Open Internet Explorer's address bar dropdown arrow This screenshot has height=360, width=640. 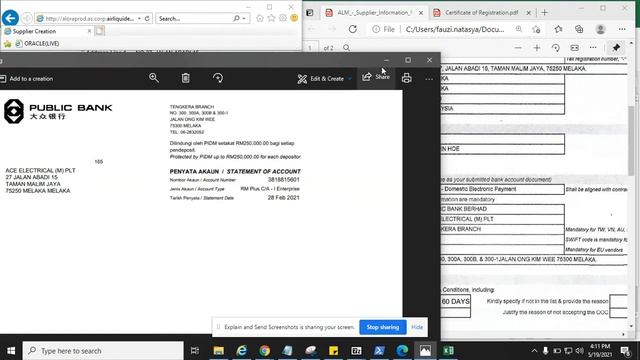(140, 18)
